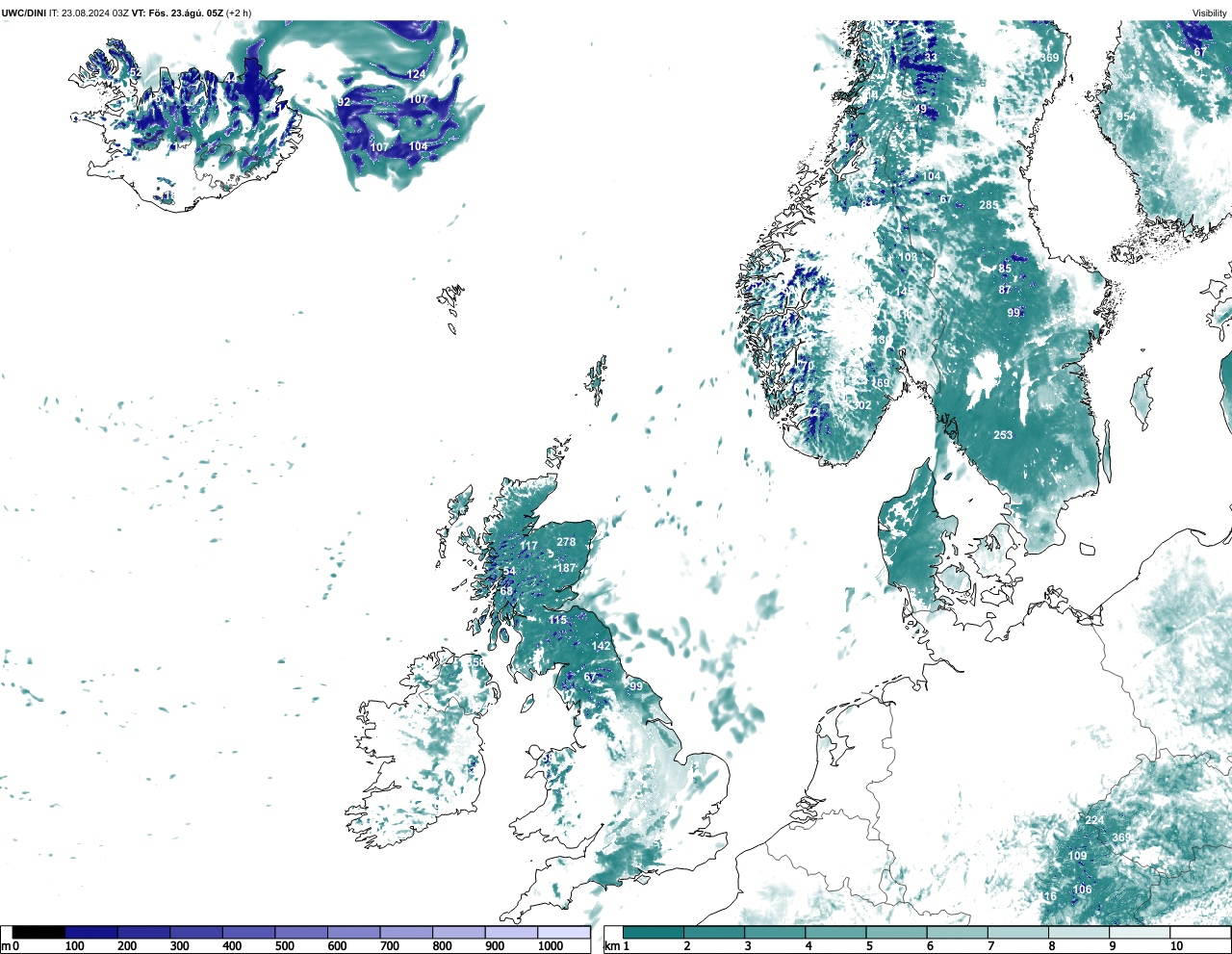Click the '106' value in central Europe
The image size is (1232, 954).
[x=1083, y=890]
